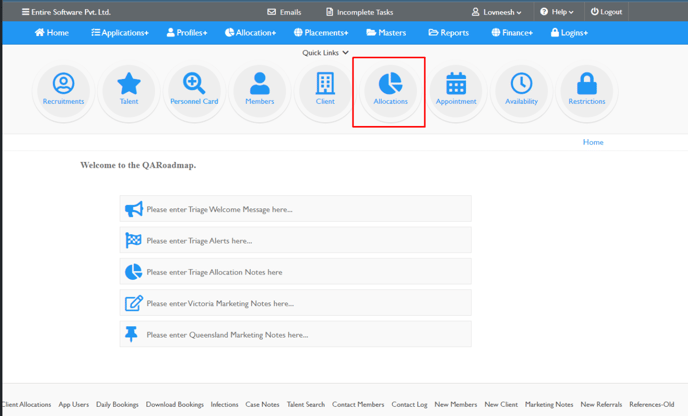The image size is (688, 416).
Task: Open the Appointment calendar quick link
Action: click(x=456, y=83)
